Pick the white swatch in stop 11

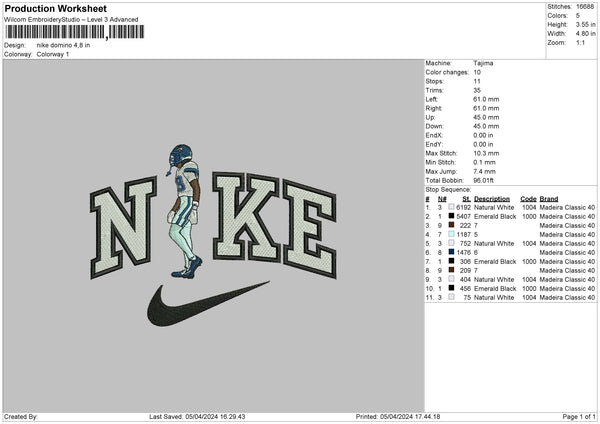[x=452, y=297]
